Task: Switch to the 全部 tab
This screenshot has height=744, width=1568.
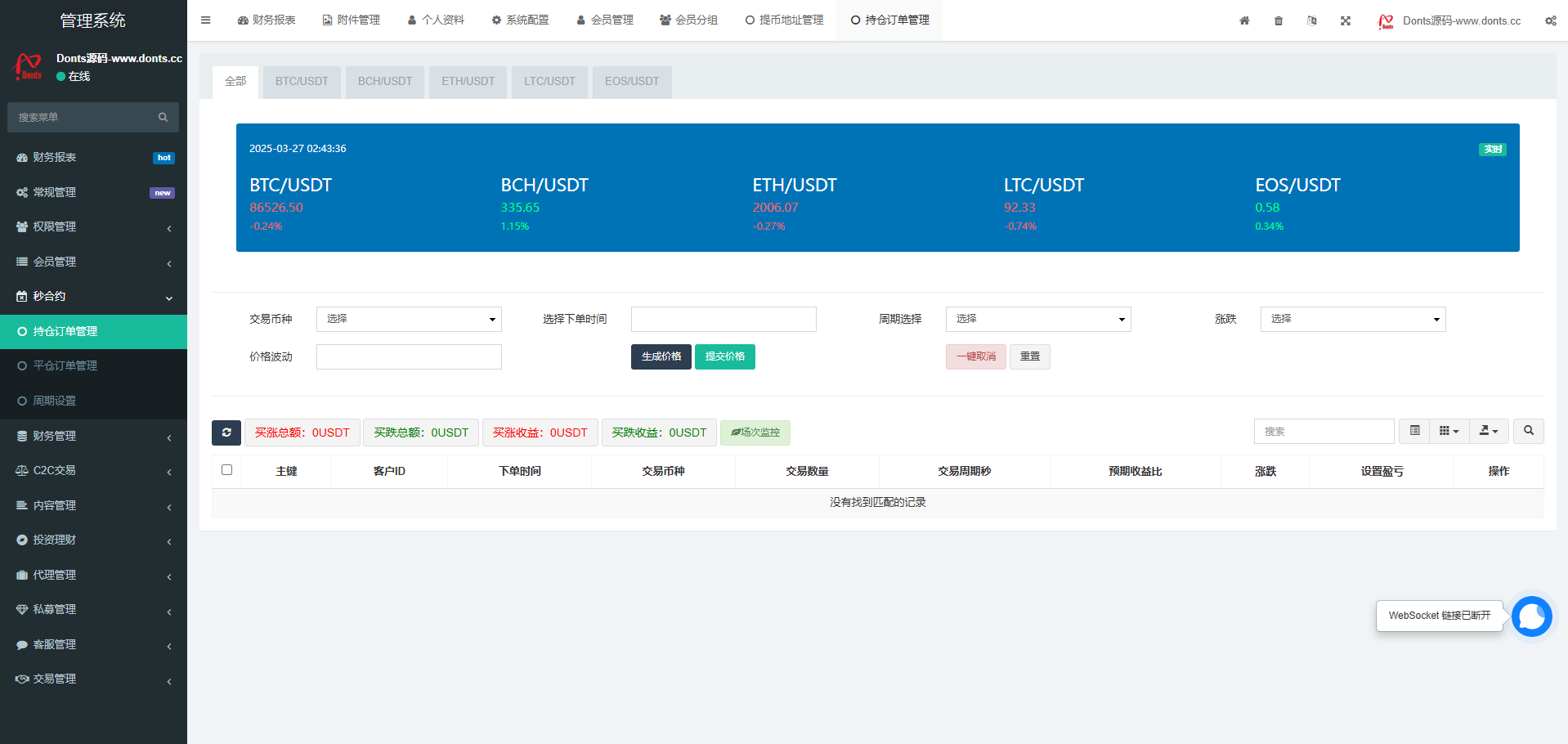Action: pyautogui.click(x=235, y=82)
